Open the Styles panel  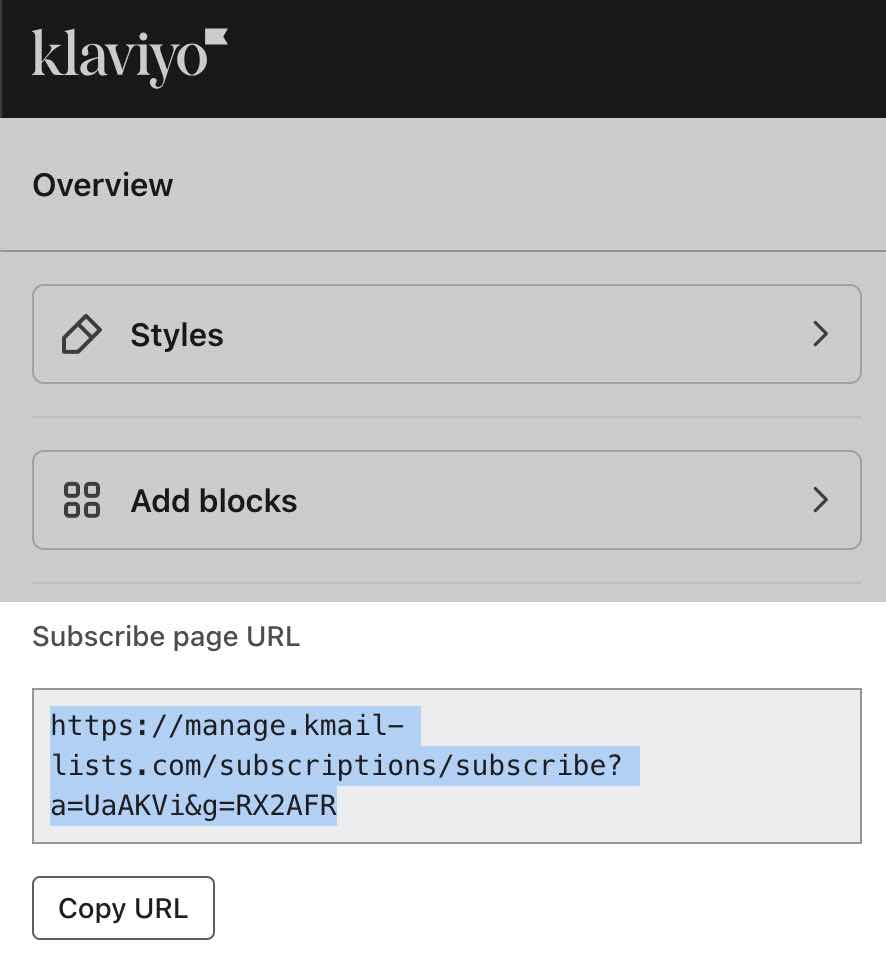[x=446, y=334]
